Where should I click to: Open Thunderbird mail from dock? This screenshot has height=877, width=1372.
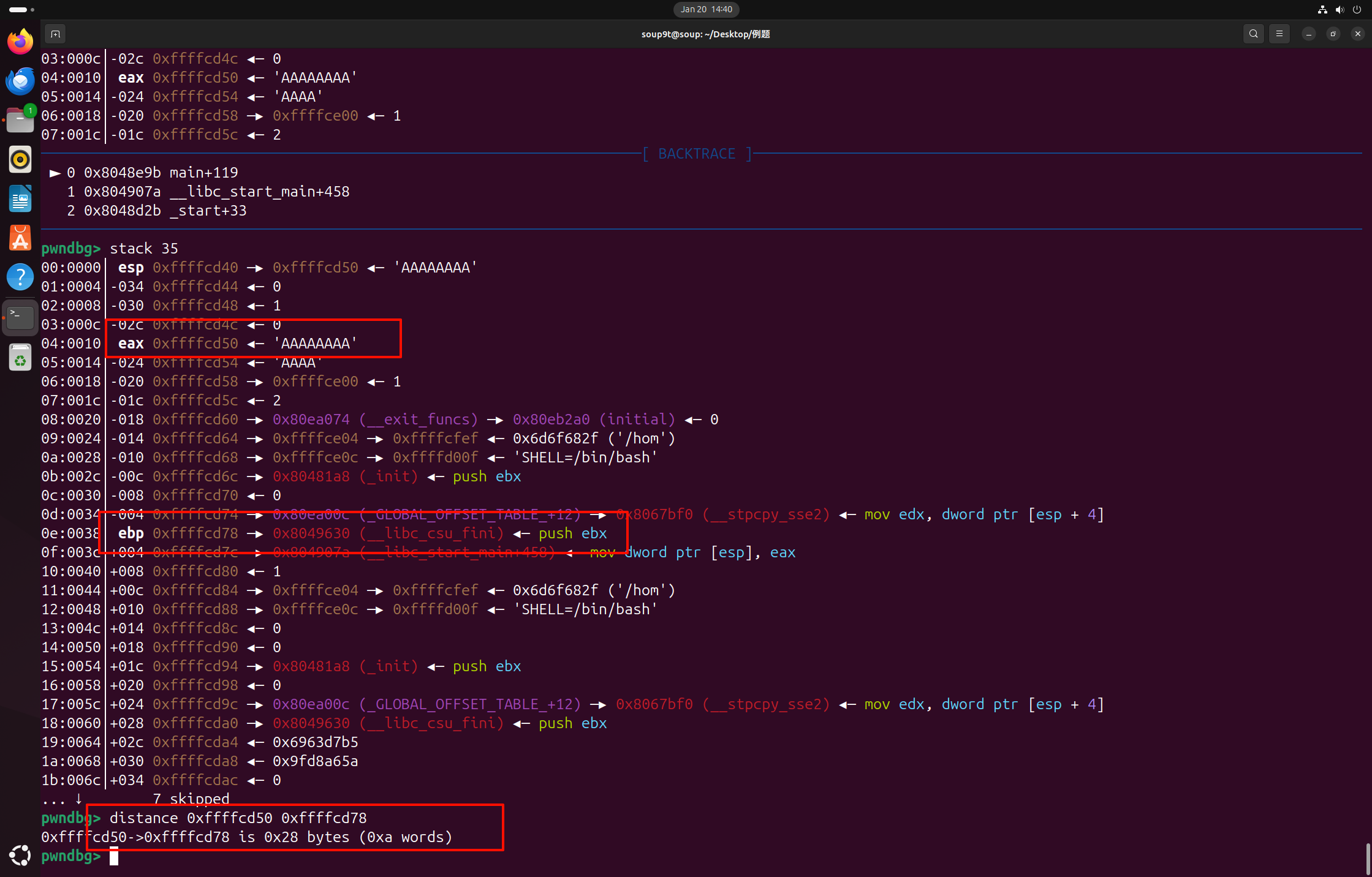(x=20, y=81)
